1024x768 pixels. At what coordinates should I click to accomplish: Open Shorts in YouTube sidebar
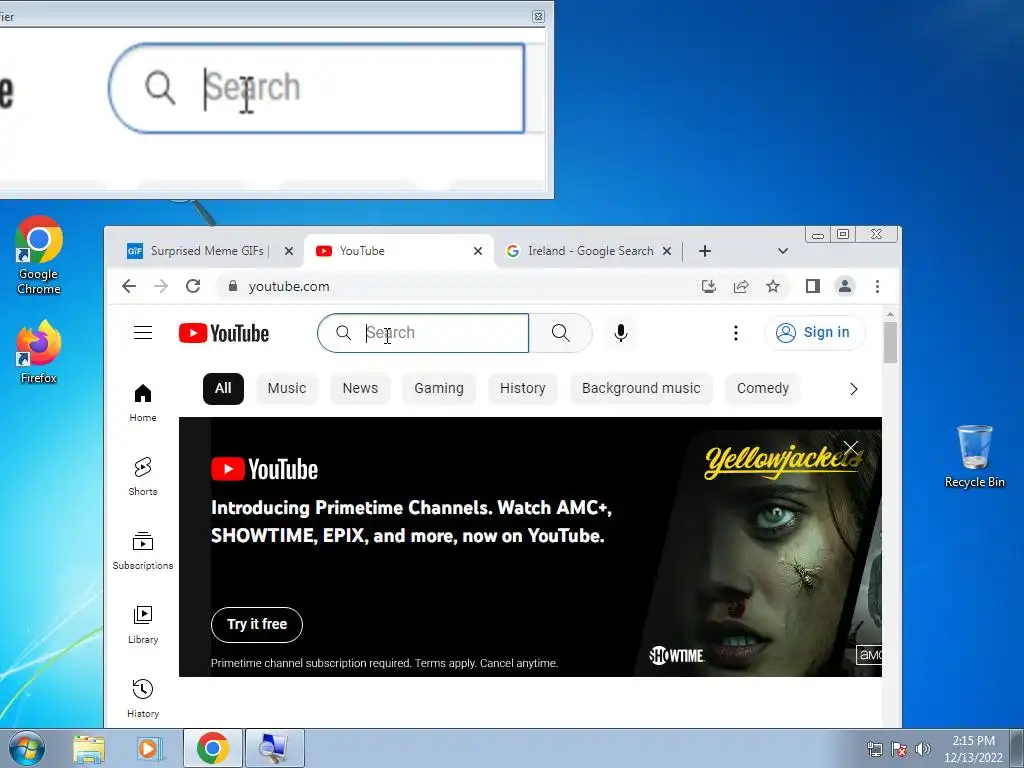(142, 477)
